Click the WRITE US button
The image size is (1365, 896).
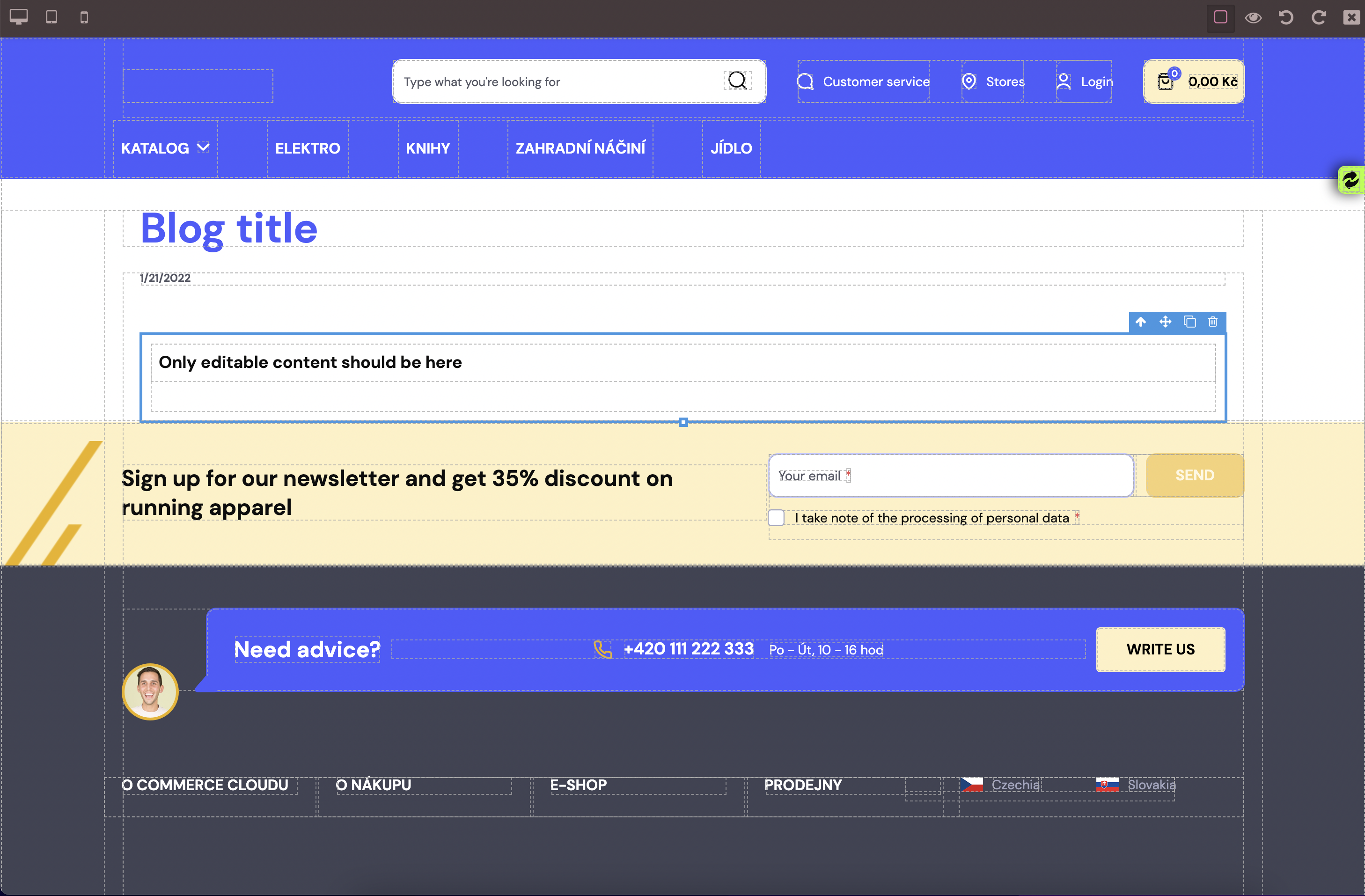tap(1161, 649)
